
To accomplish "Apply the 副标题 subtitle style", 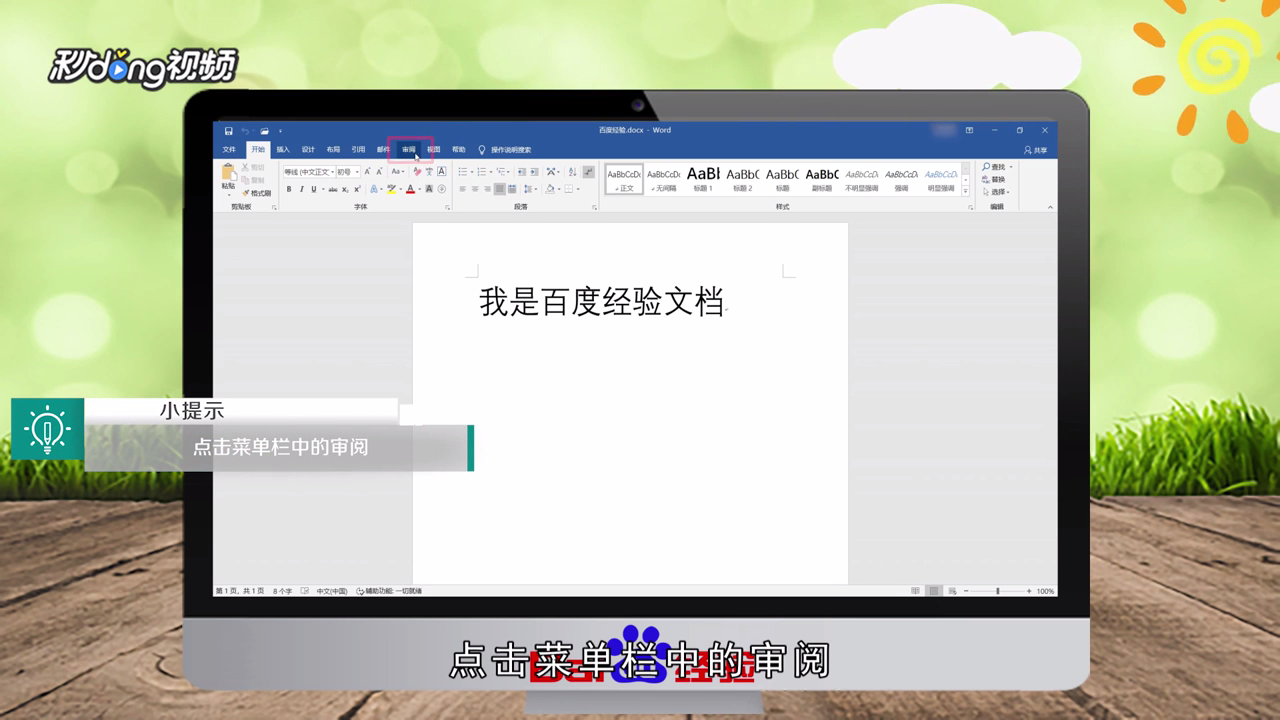I will tap(822, 179).
